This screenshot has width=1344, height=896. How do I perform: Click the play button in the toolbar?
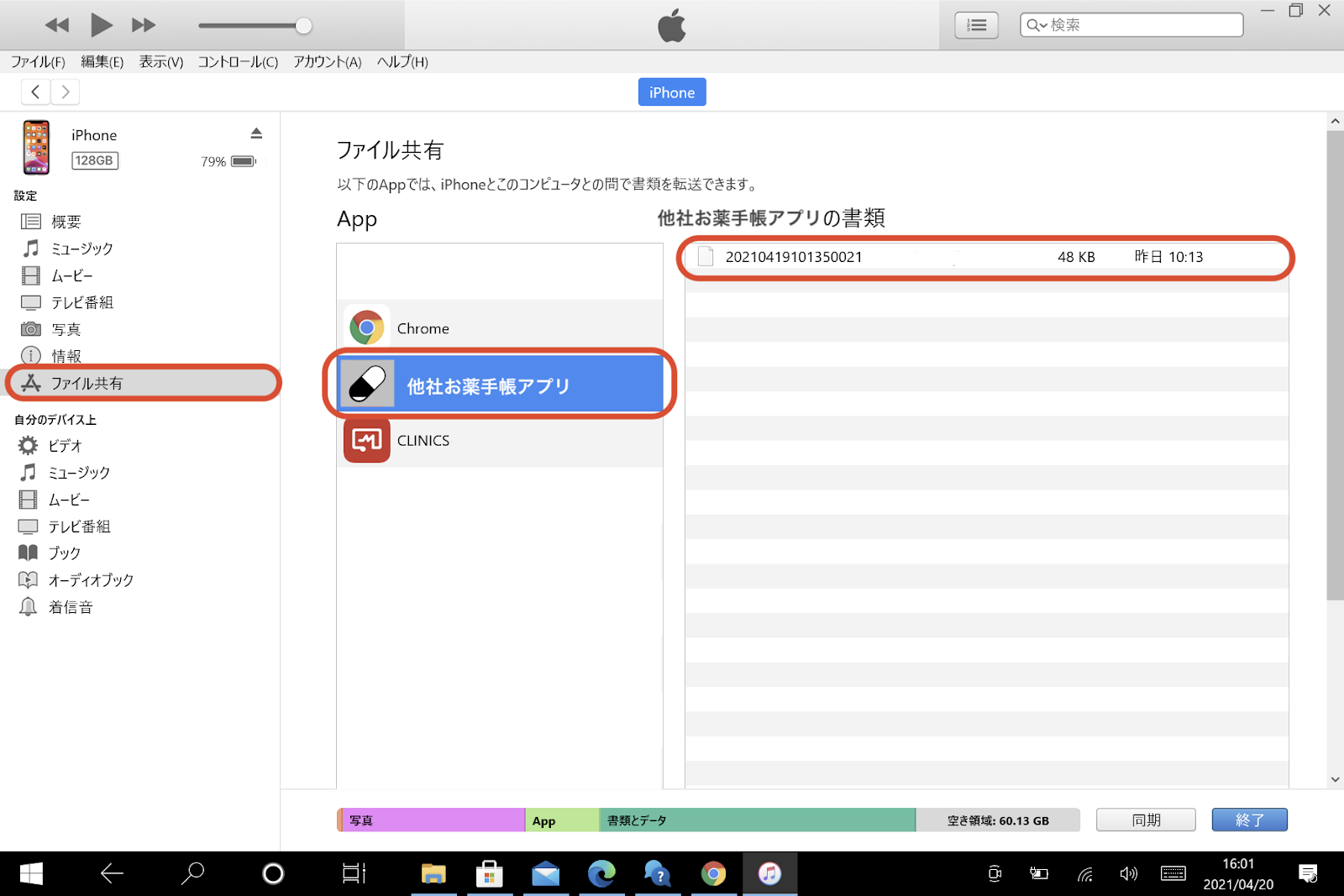[x=101, y=25]
